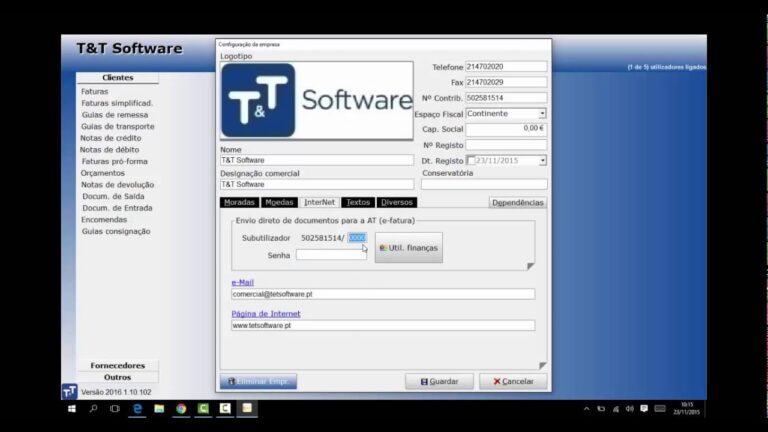Toggle the Dt. Registo date checkbox
768x432 pixels.
click(x=472, y=160)
